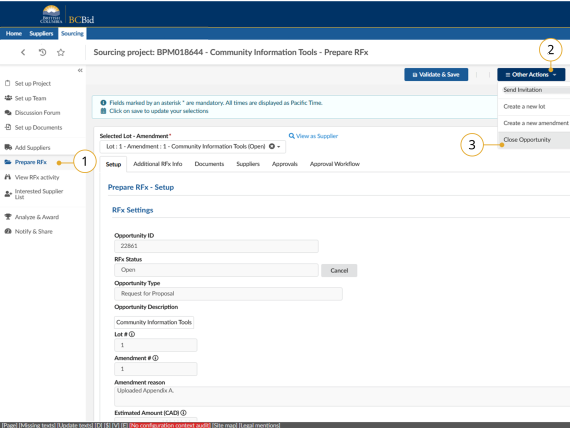The image size is (570, 428).
Task: Switch to the Suppliers tab
Action: [248, 164]
